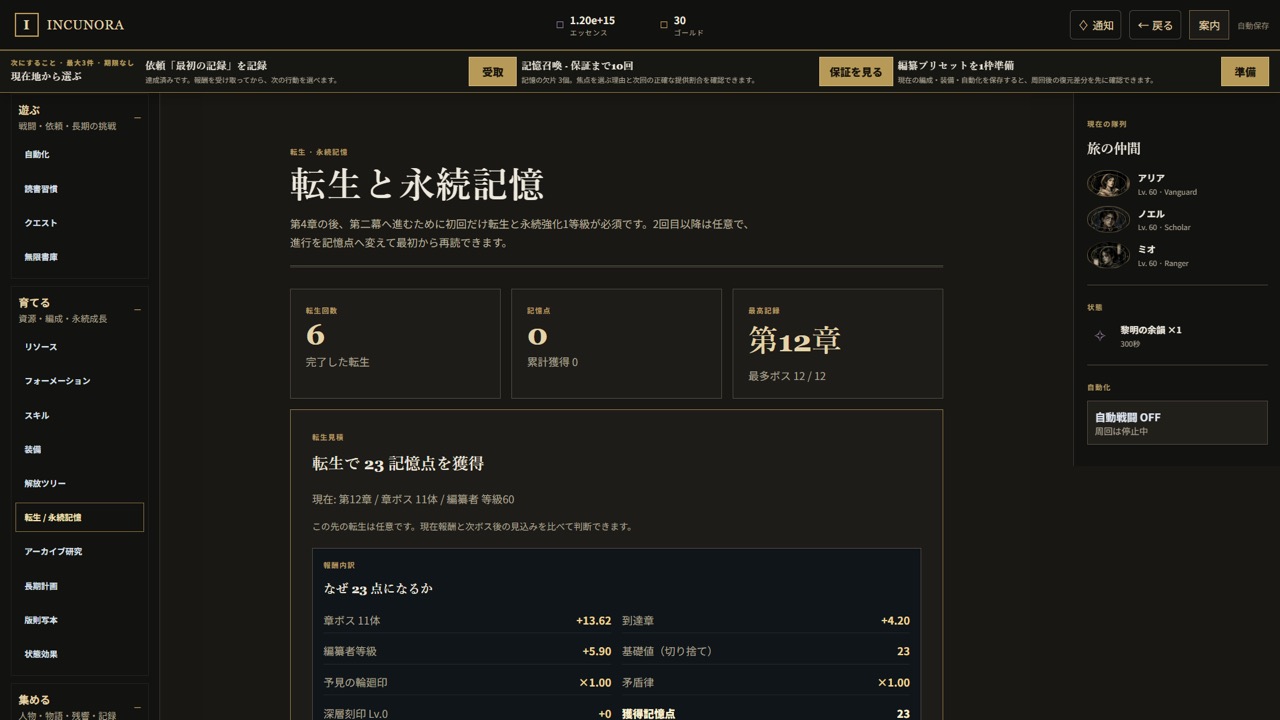Screen dimensions: 1280x720
Task: Click the 準備 preset button
Action: (x=1245, y=72)
